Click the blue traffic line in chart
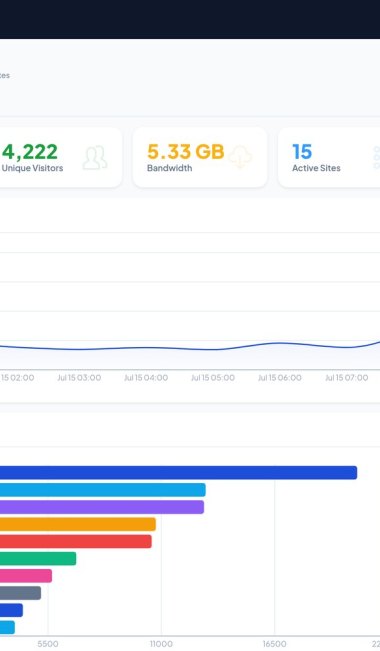 click(190, 348)
